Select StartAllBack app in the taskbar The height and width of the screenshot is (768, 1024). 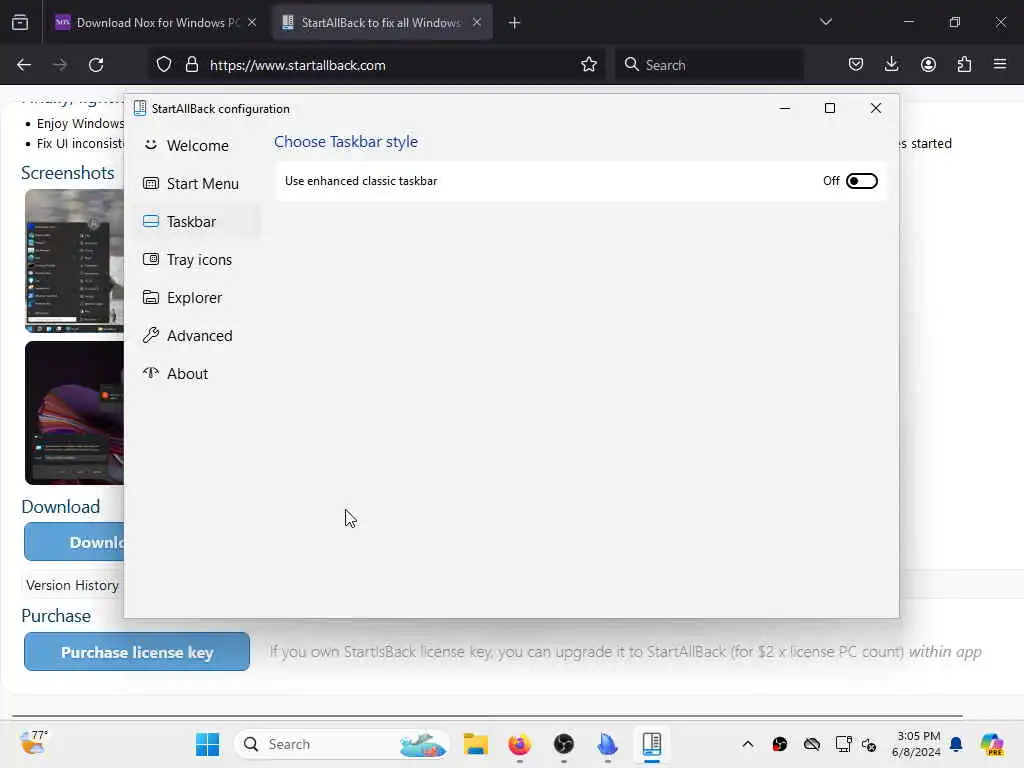[x=652, y=744]
